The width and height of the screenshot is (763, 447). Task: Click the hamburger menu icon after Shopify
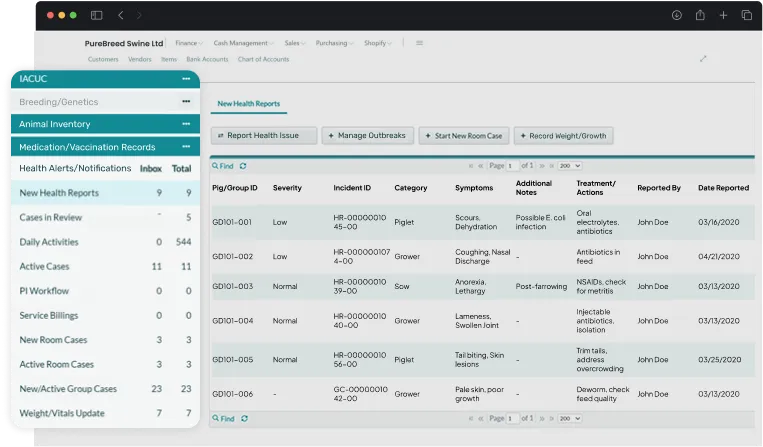[419, 43]
